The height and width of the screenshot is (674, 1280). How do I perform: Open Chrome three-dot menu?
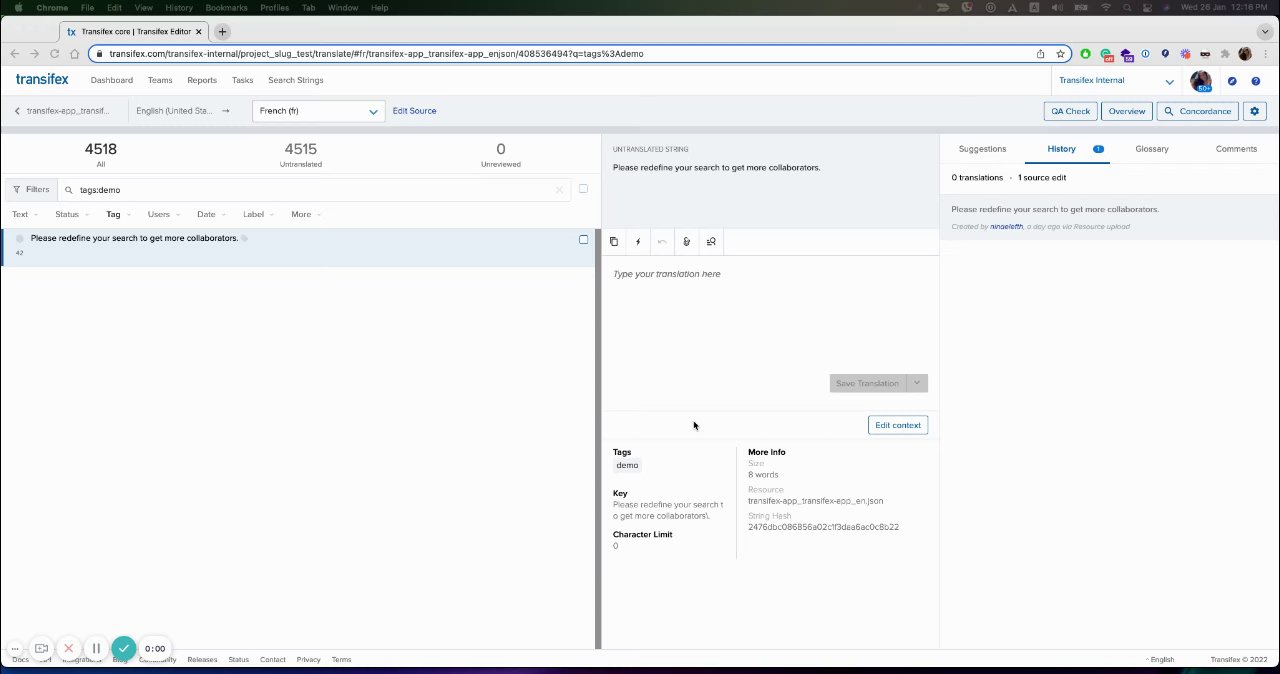[x=1265, y=54]
